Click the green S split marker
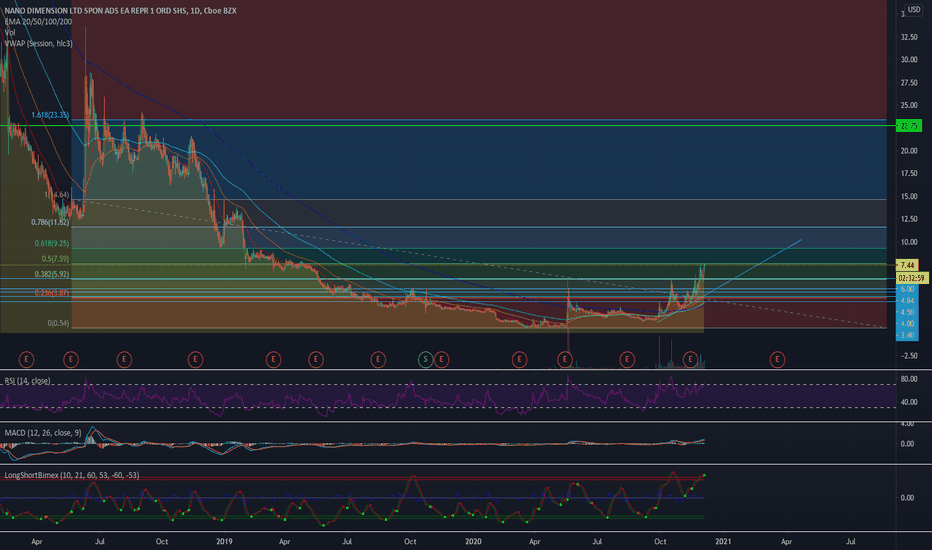 [425, 359]
